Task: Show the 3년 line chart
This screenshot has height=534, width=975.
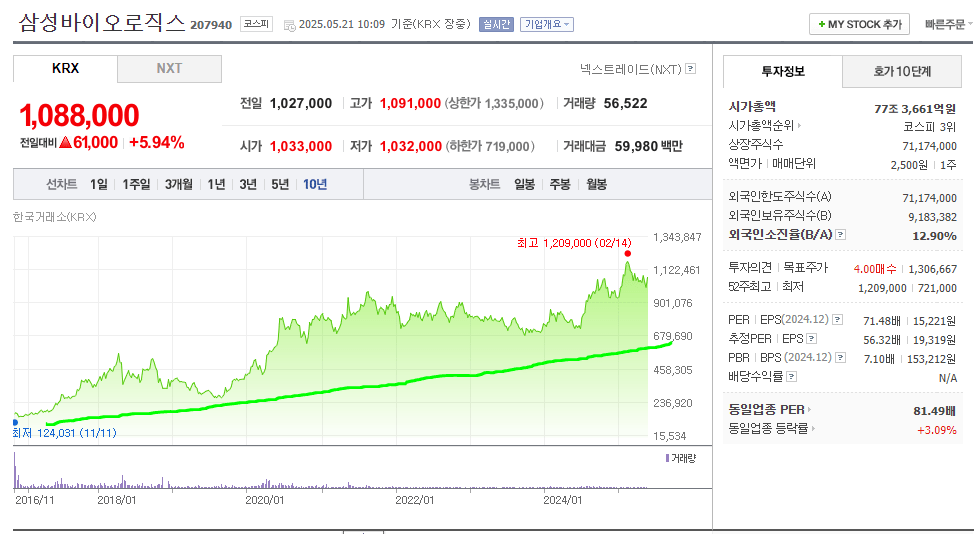Action: [x=248, y=185]
